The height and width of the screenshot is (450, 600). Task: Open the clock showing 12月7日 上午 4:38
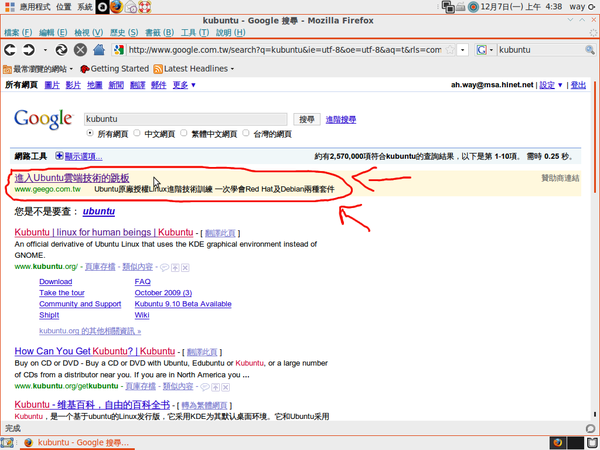521,7
